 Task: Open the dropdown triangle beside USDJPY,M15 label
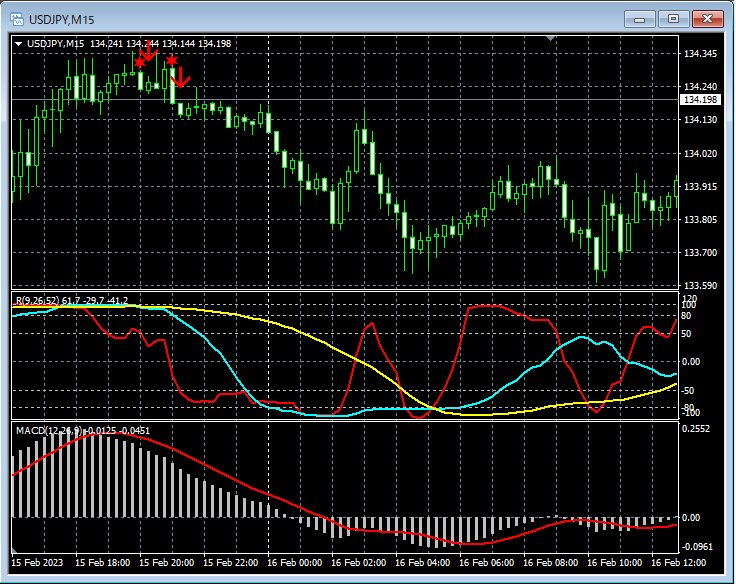point(19,43)
